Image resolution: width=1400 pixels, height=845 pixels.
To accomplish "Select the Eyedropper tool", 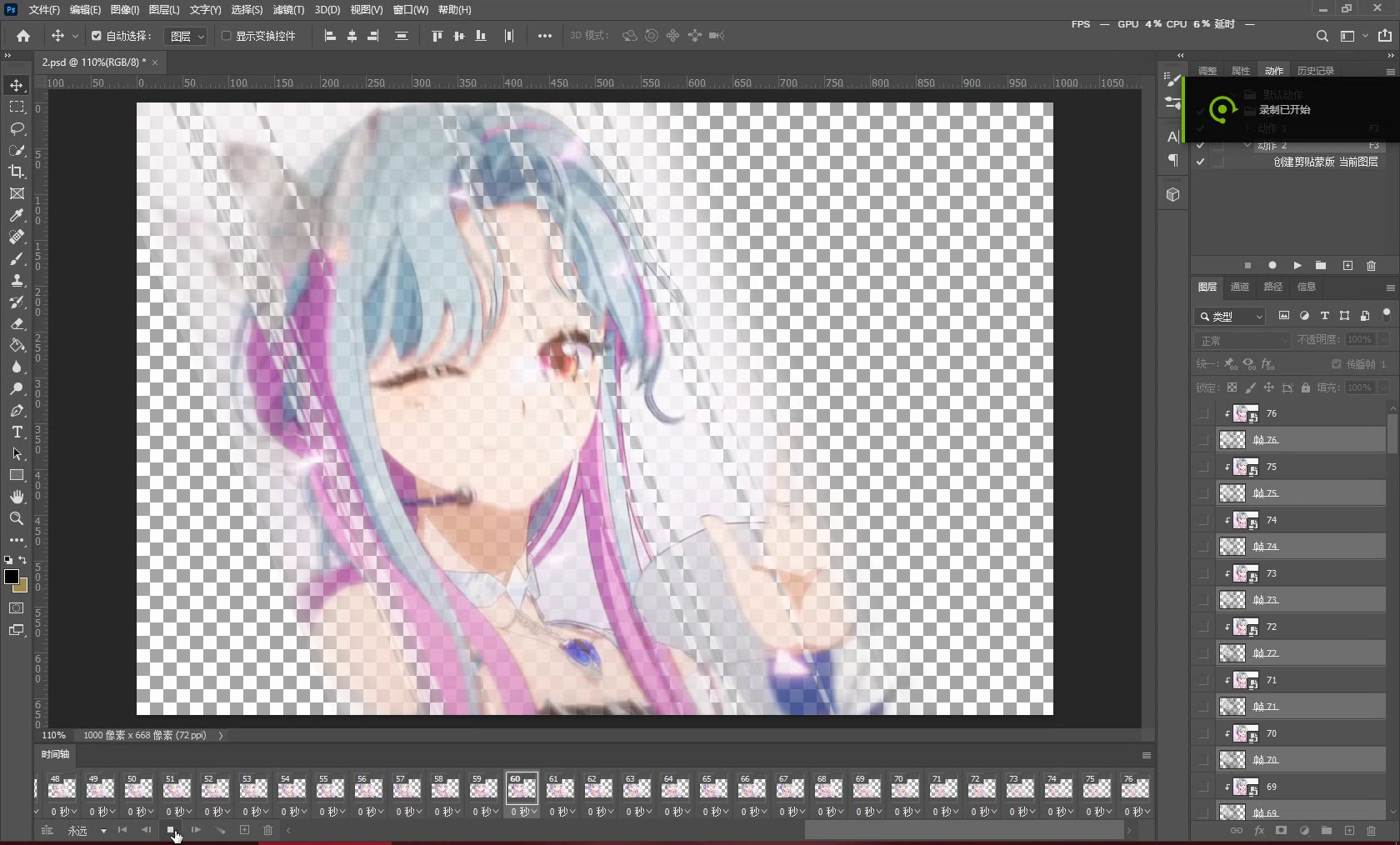I will pyautogui.click(x=17, y=215).
